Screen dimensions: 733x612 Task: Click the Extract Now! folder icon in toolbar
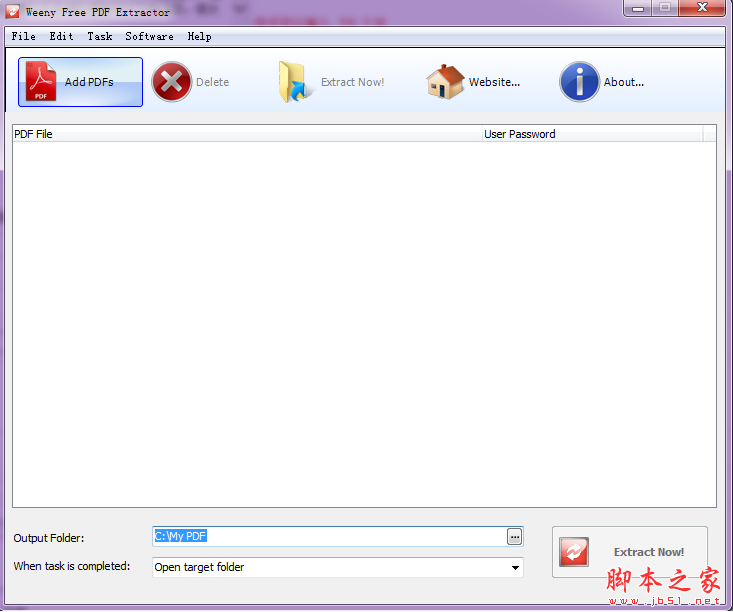point(295,82)
